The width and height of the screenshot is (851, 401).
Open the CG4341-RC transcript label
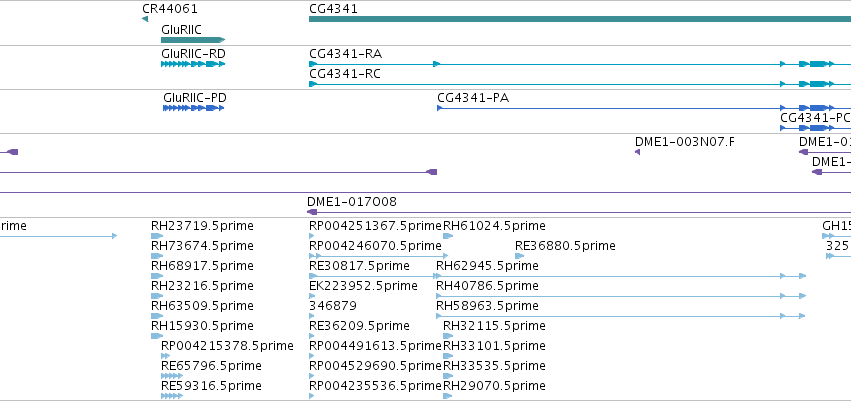pos(345,74)
